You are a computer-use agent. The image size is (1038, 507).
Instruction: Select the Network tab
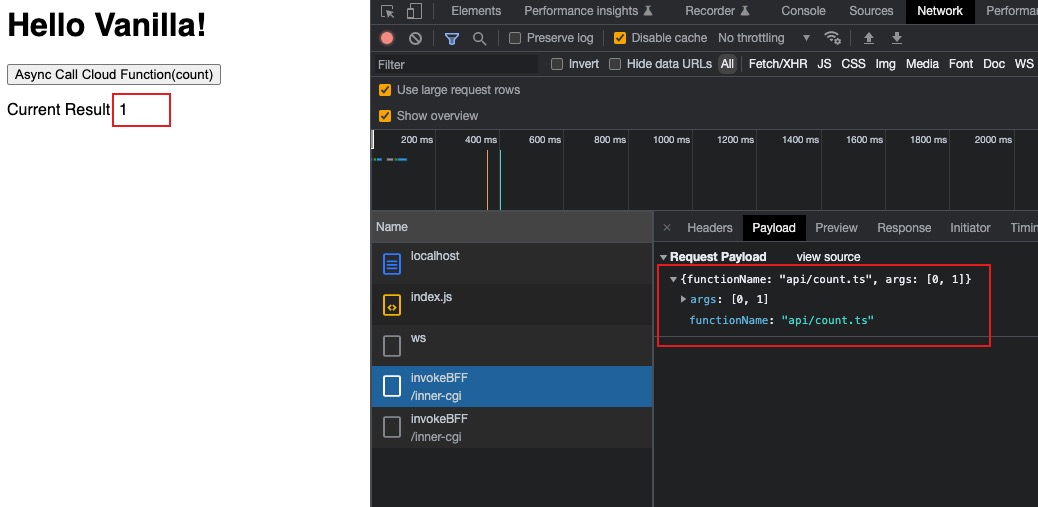click(x=939, y=11)
